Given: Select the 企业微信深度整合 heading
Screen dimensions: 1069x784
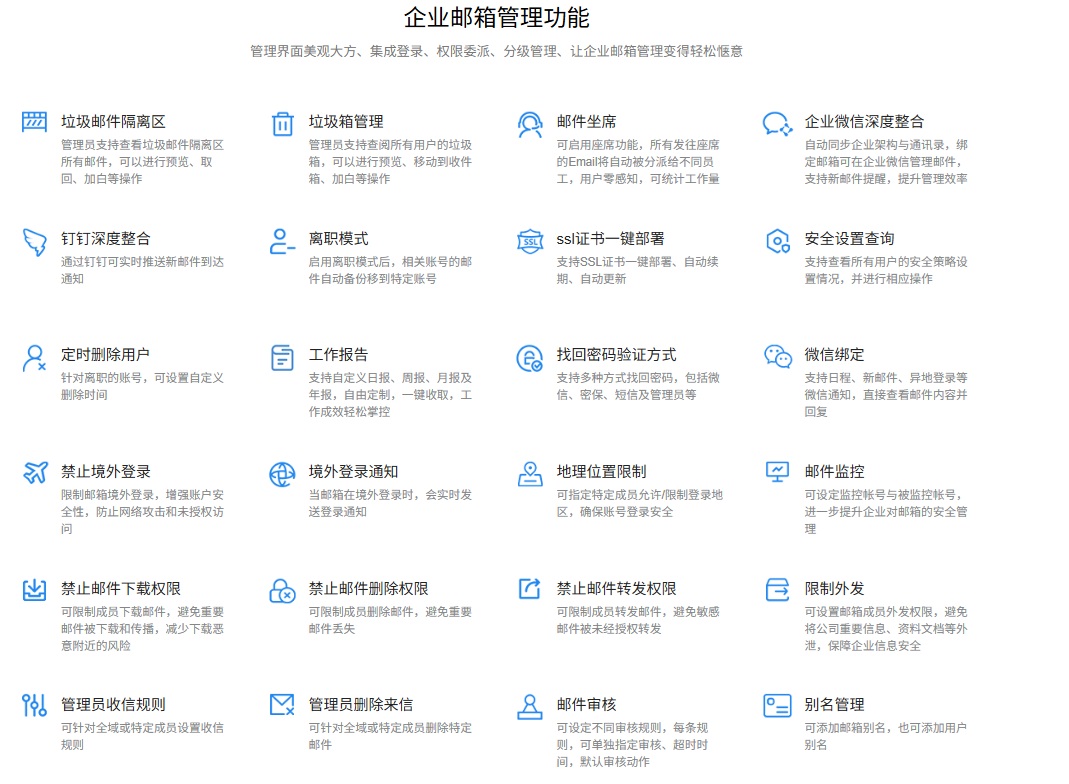Looking at the screenshot, I should point(864,122).
